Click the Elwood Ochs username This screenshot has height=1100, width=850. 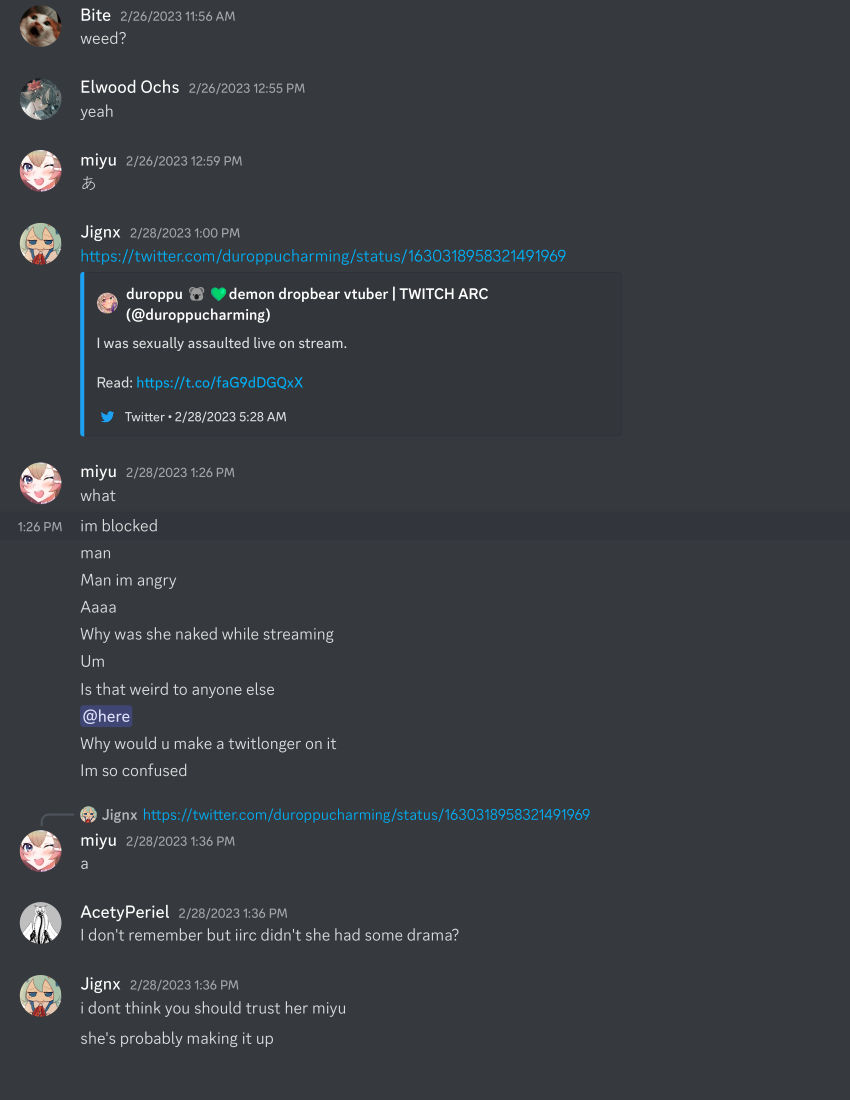[x=130, y=87]
